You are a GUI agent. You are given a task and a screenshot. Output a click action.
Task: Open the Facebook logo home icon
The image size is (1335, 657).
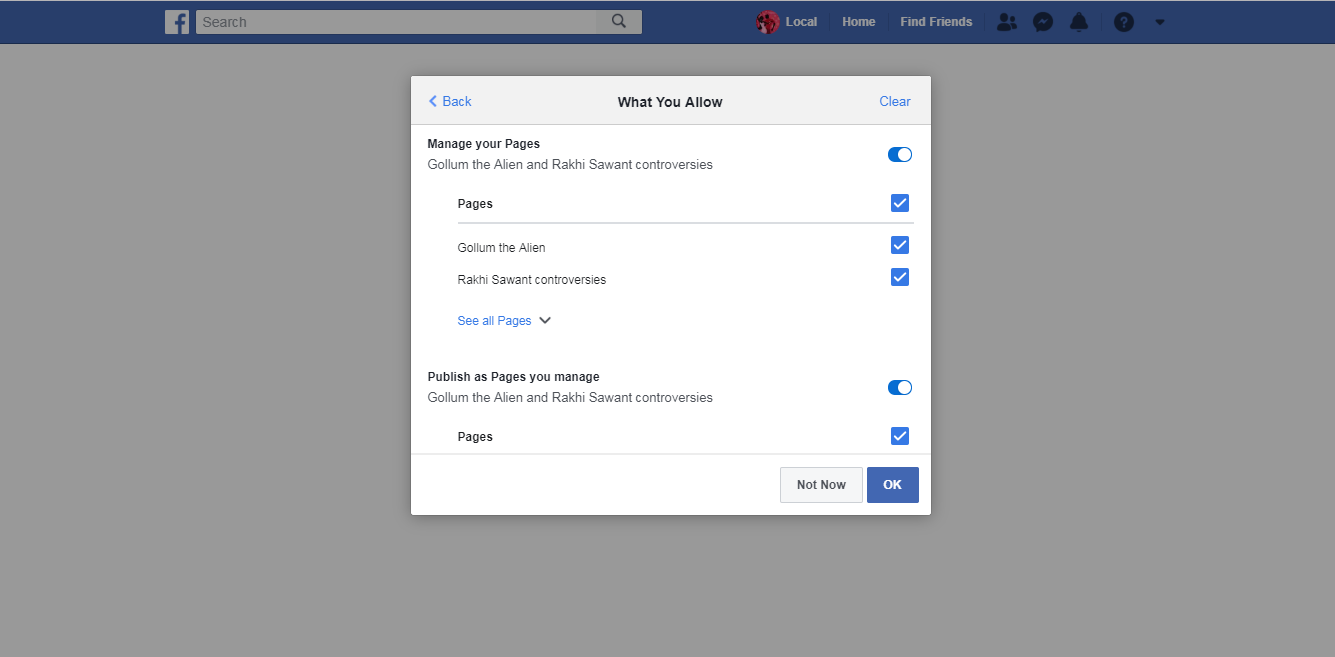[177, 22]
